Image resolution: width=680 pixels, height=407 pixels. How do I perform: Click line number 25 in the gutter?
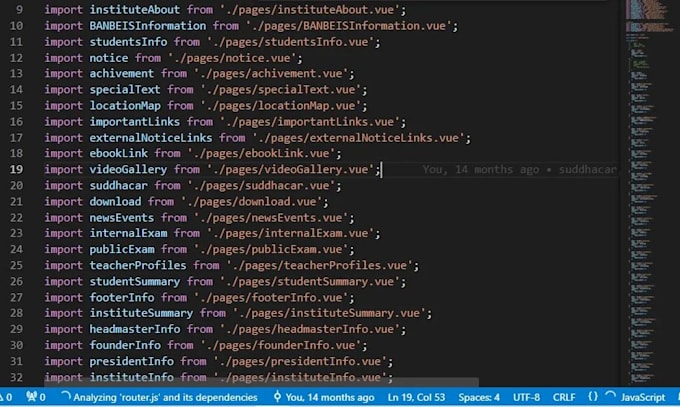(x=16, y=265)
